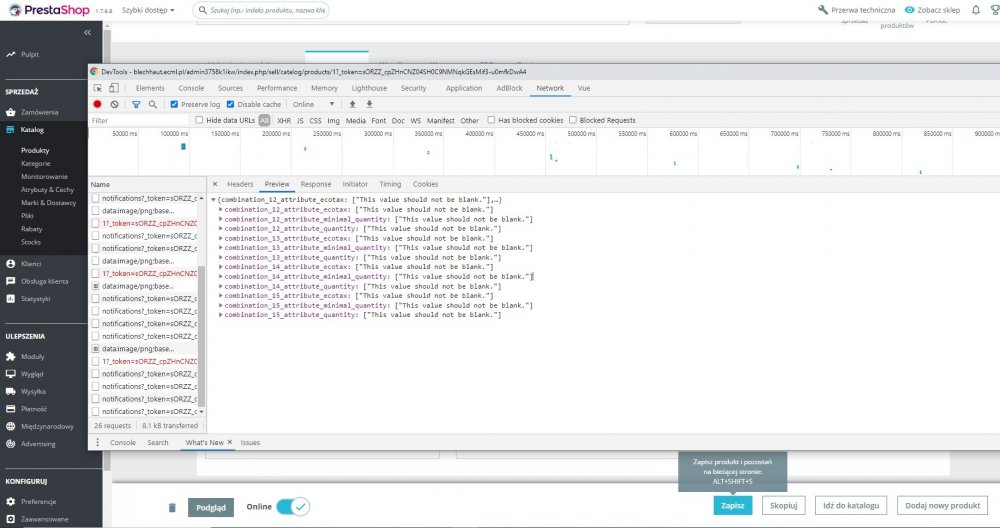Delete product via trash icon

click(x=172, y=508)
